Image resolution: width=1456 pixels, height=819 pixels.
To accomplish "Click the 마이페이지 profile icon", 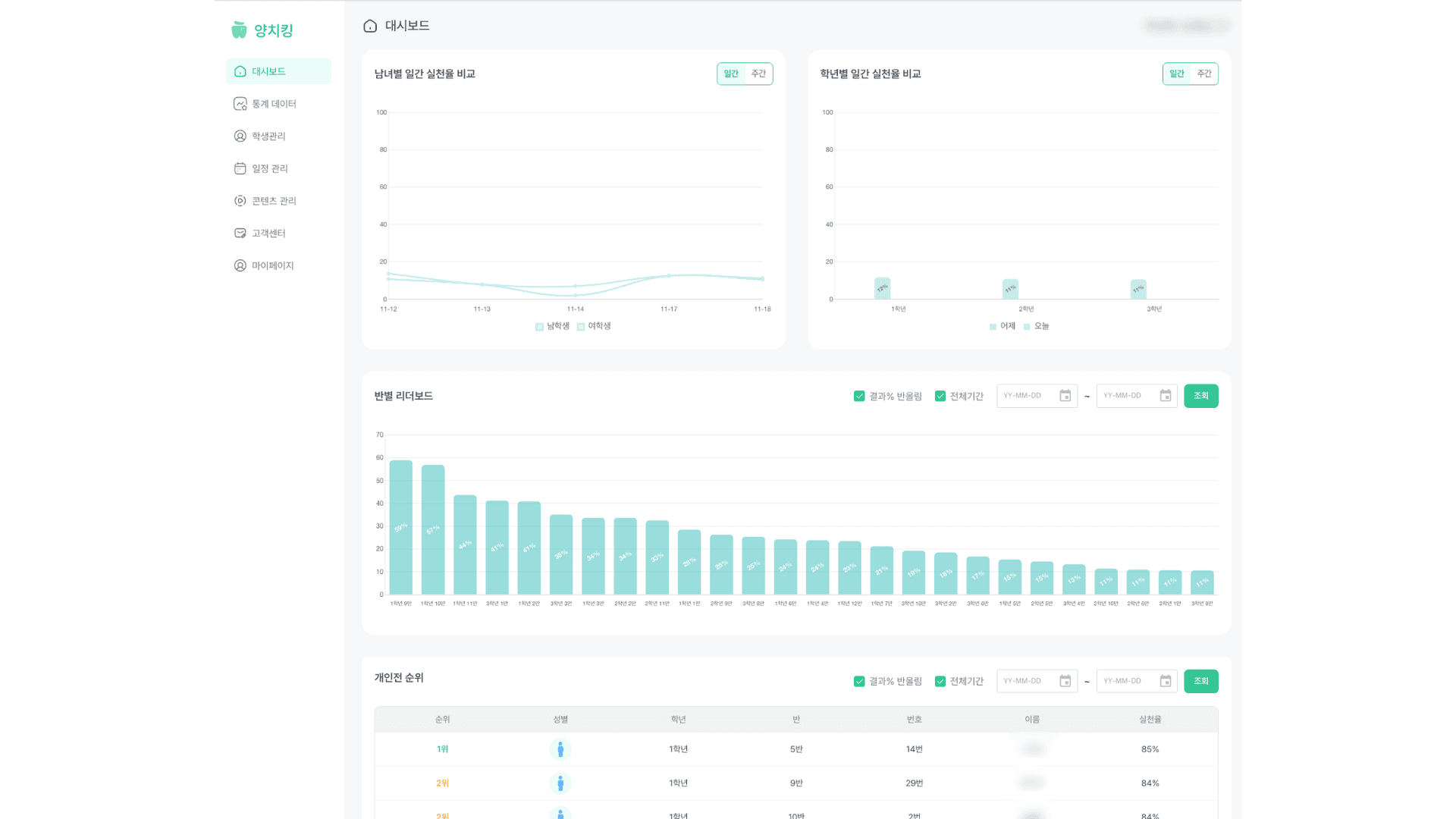I will 240,265.
